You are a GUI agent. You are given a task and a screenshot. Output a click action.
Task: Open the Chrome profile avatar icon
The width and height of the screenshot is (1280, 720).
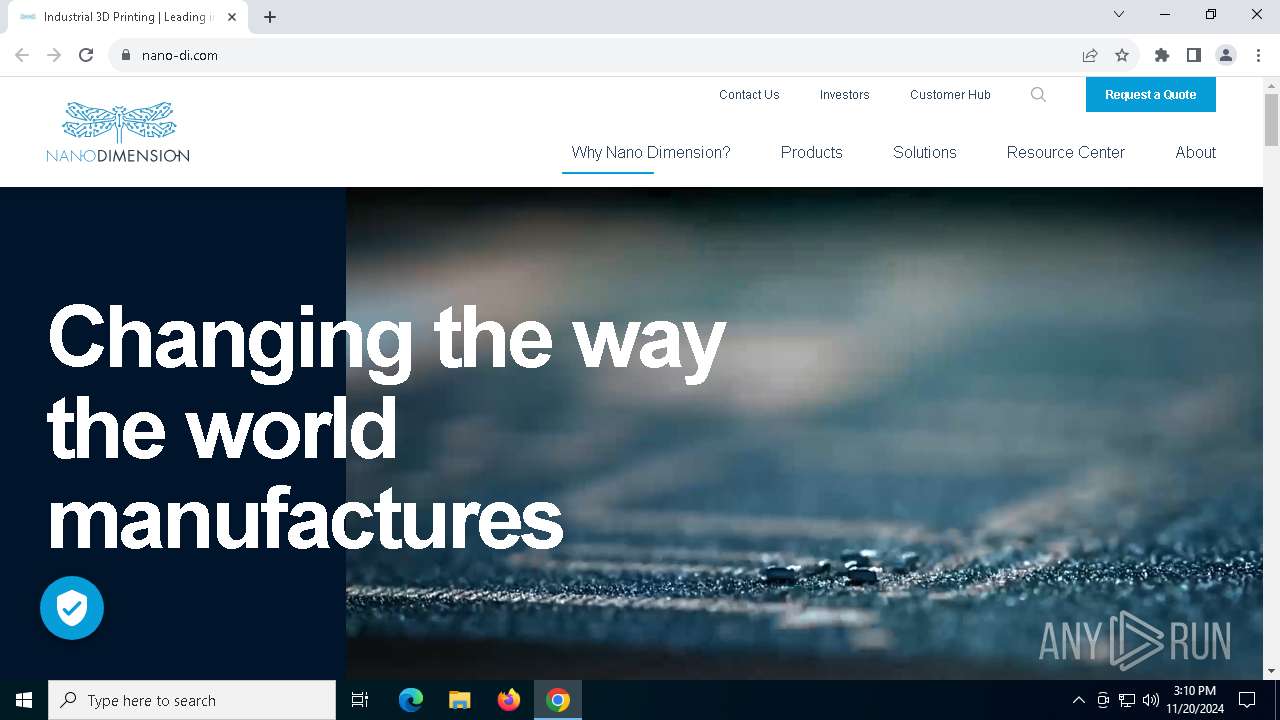pos(1226,55)
